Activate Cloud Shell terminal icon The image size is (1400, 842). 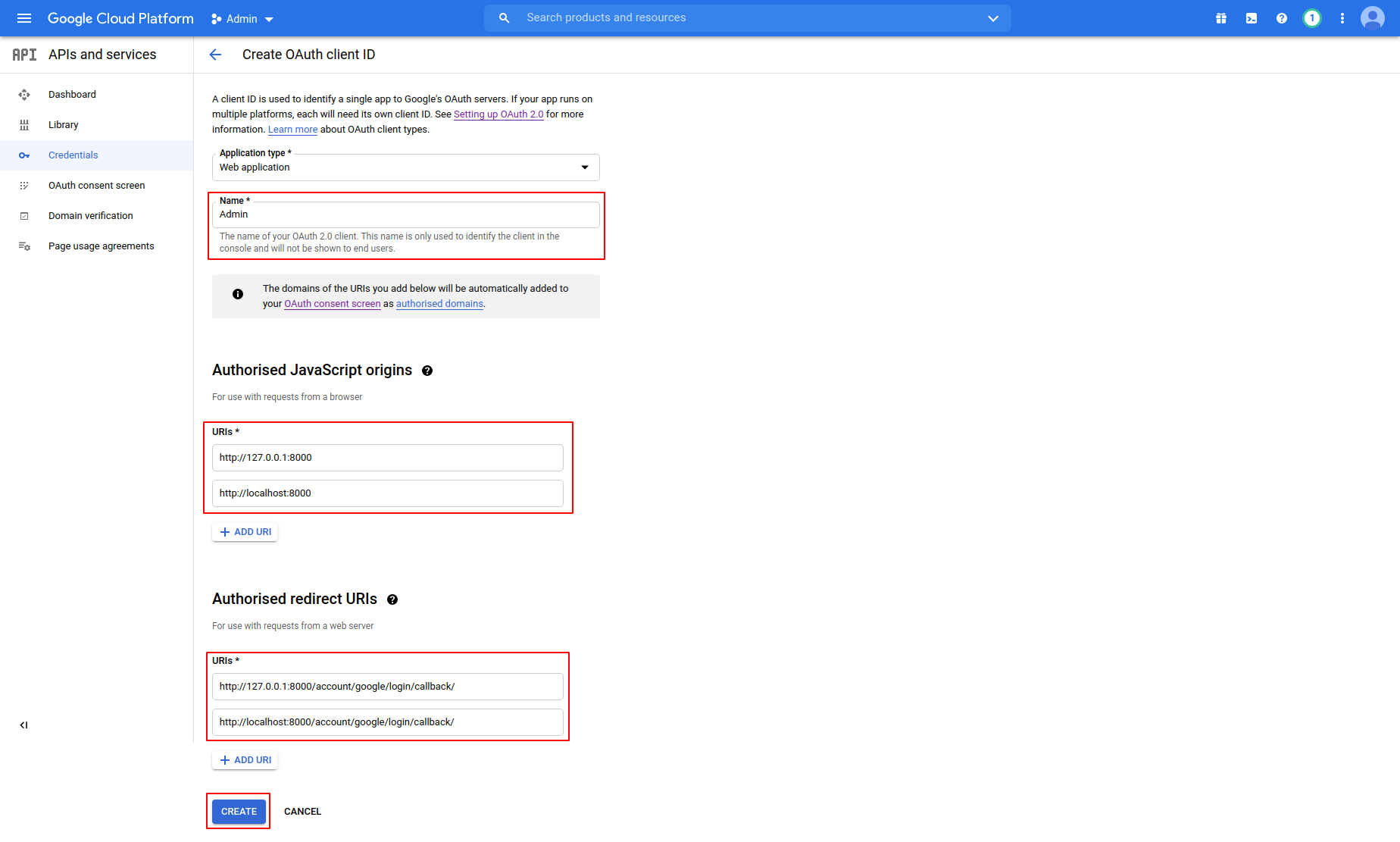pos(1252,18)
